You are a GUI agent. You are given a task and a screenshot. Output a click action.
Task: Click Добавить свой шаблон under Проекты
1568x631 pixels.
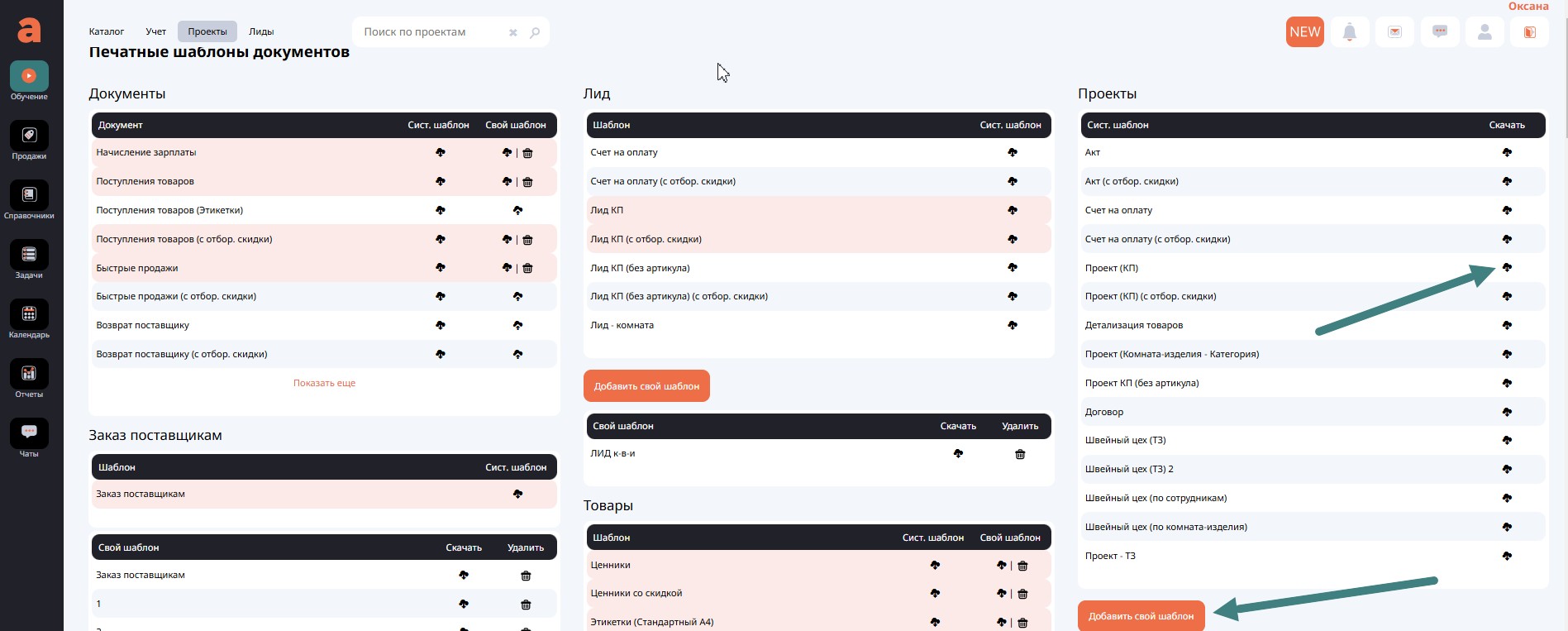tap(1141, 616)
